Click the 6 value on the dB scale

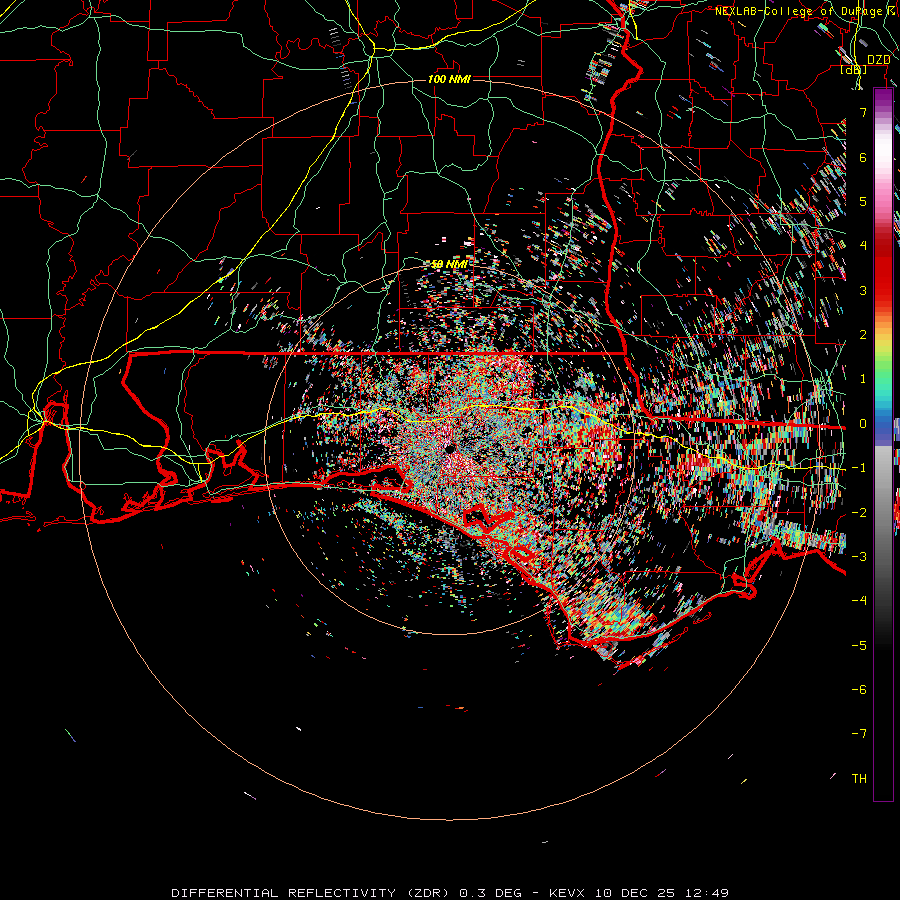[863, 157]
